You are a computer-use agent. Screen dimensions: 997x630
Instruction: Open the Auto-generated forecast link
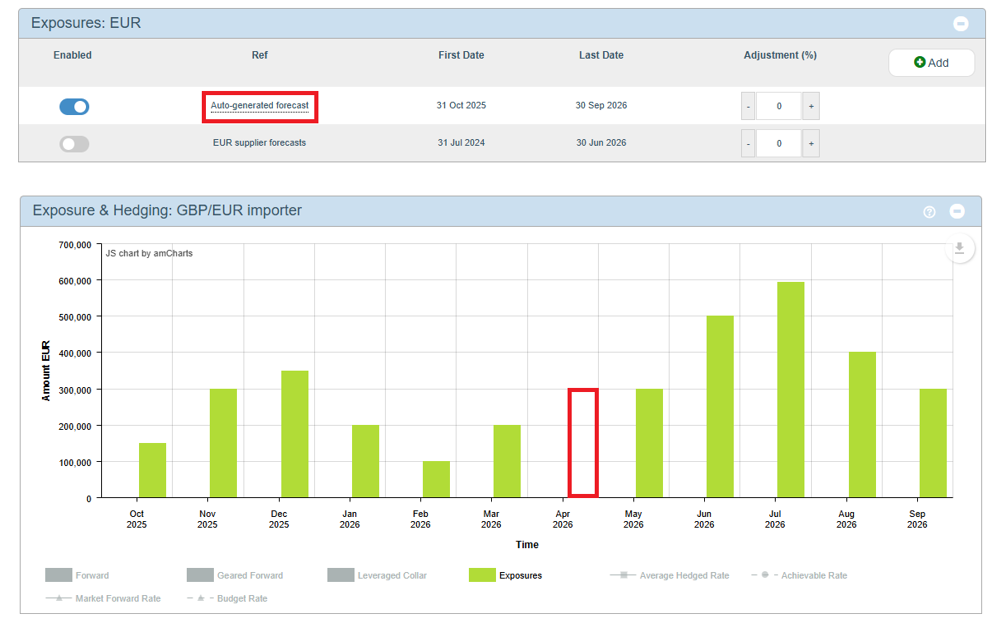pyautogui.click(x=259, y=106)
